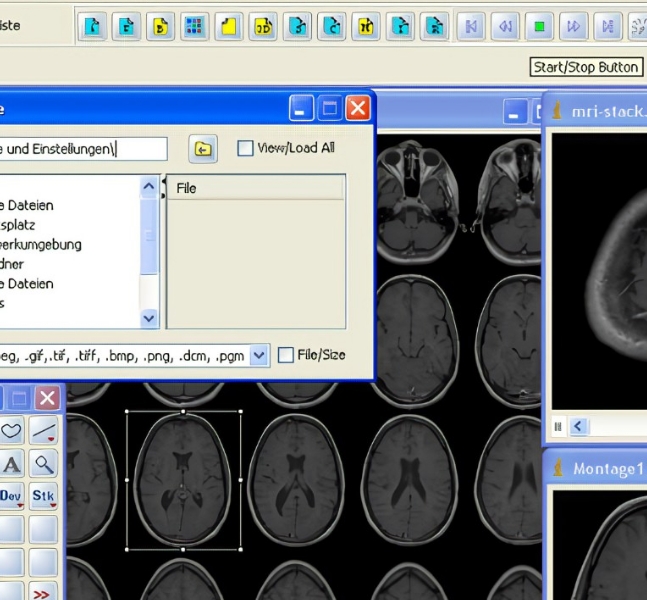
Task: Click the folder list scroll-down arrow
Action: [x=150, y=319]
